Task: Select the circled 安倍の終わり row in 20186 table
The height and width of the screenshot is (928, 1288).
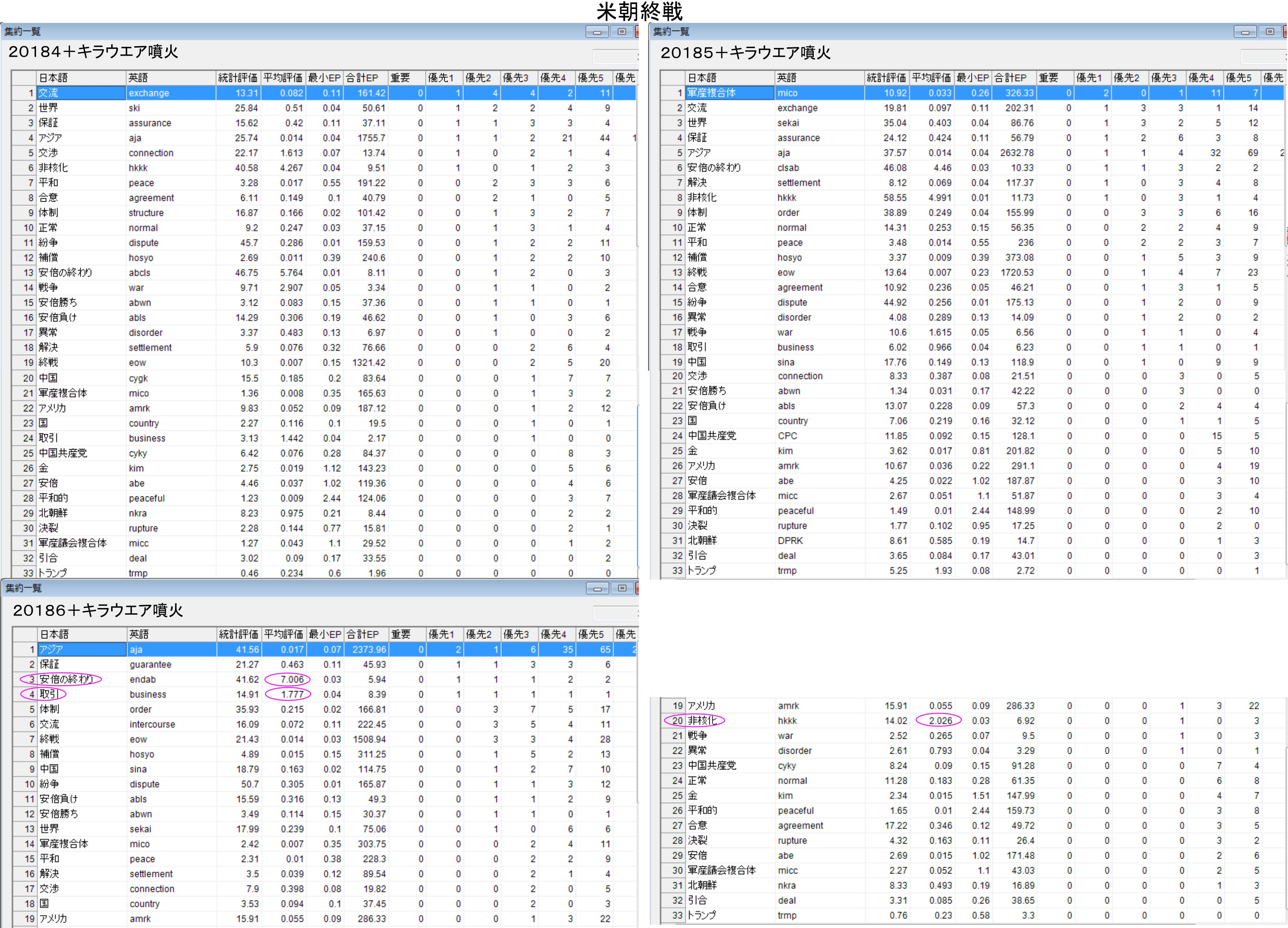Action: [x=66, y=679]
